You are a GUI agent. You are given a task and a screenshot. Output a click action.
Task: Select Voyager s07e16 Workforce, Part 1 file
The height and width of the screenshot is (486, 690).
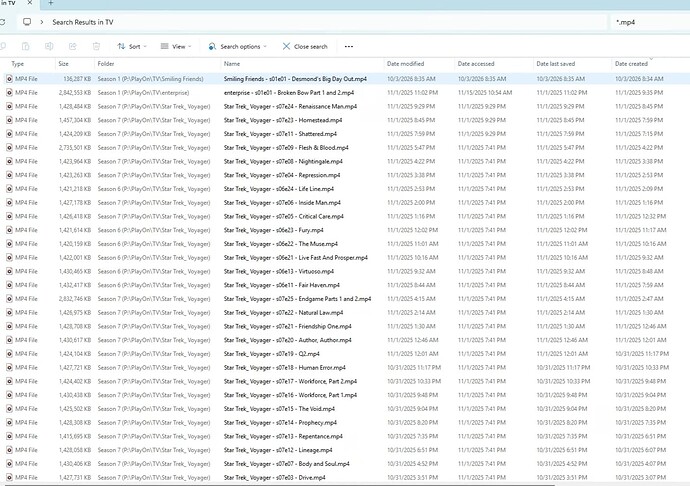[x=290, y=395]
